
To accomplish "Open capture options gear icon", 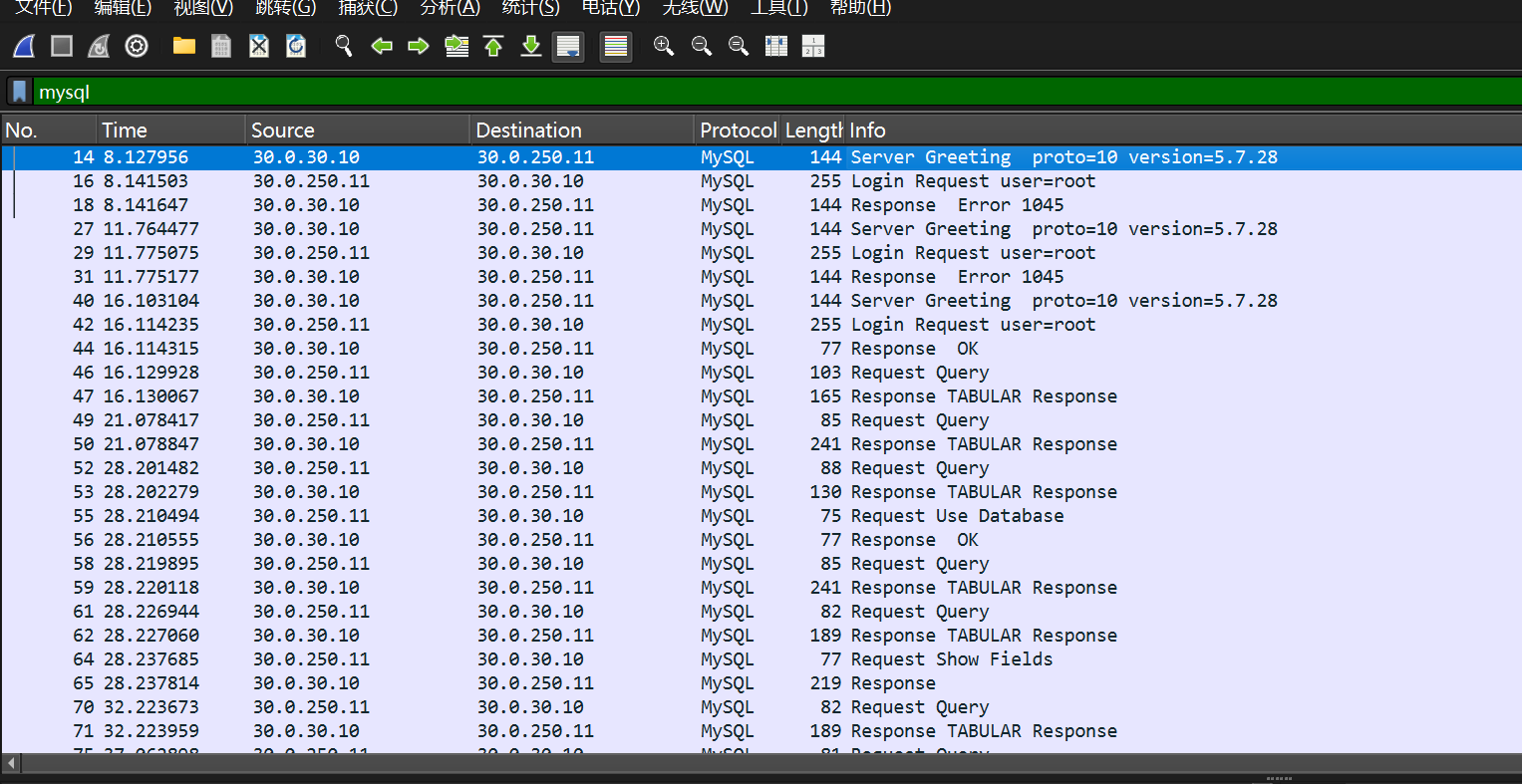I will coord(137,46).
